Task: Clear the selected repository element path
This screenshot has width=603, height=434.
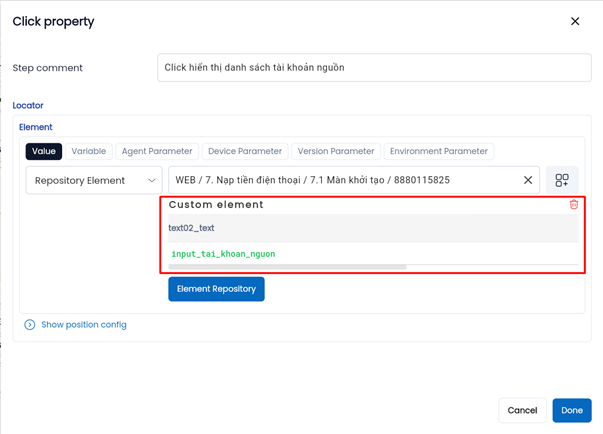Action: (x=528, y=180)
